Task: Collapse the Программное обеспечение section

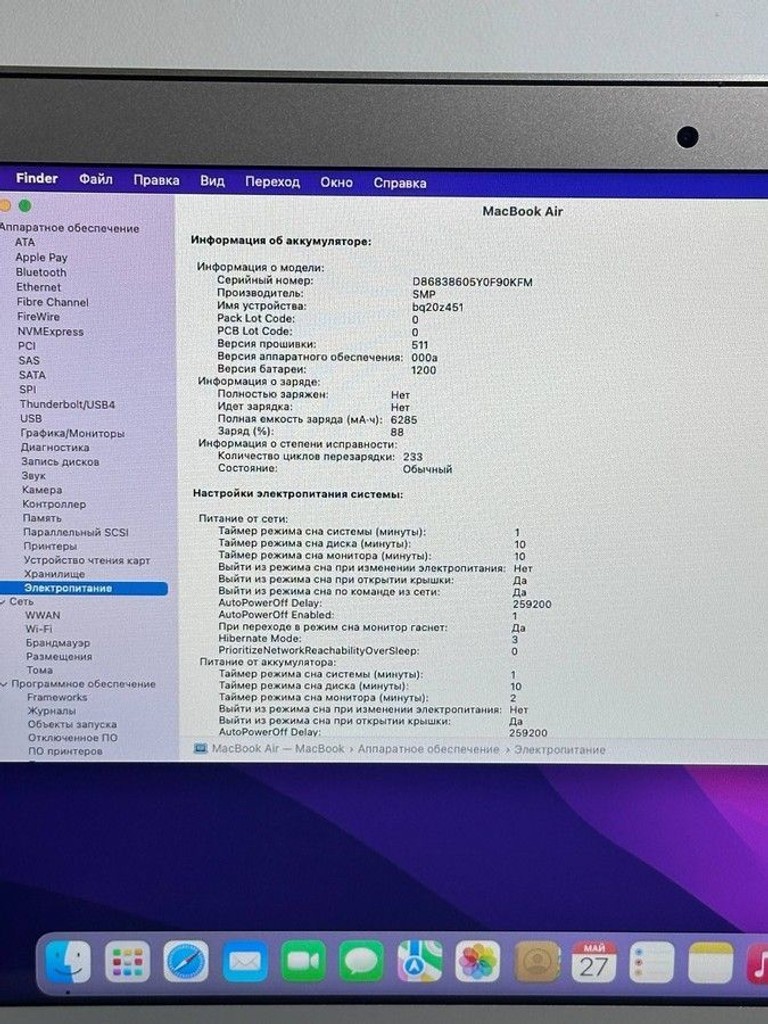Action: [x=5, y=684]
